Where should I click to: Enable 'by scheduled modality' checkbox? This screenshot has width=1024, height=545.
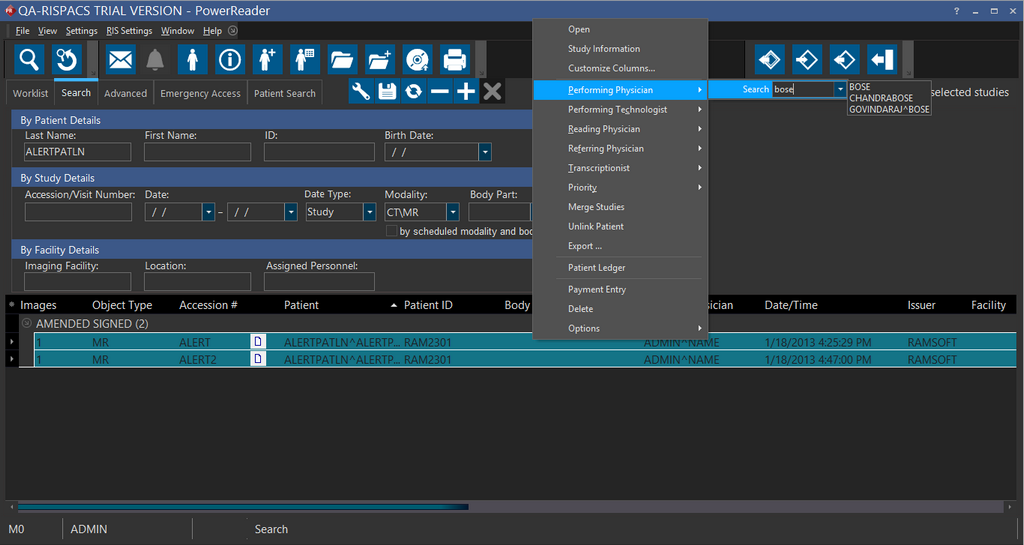coord(391,231)
